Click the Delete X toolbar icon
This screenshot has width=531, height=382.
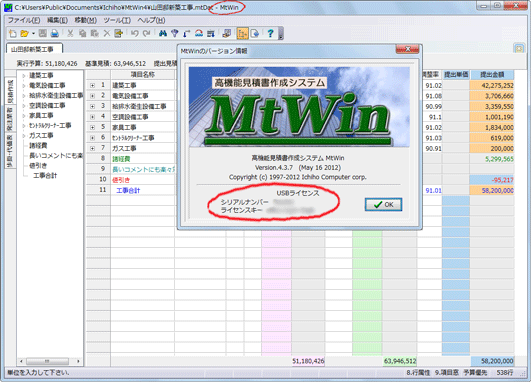107,33
